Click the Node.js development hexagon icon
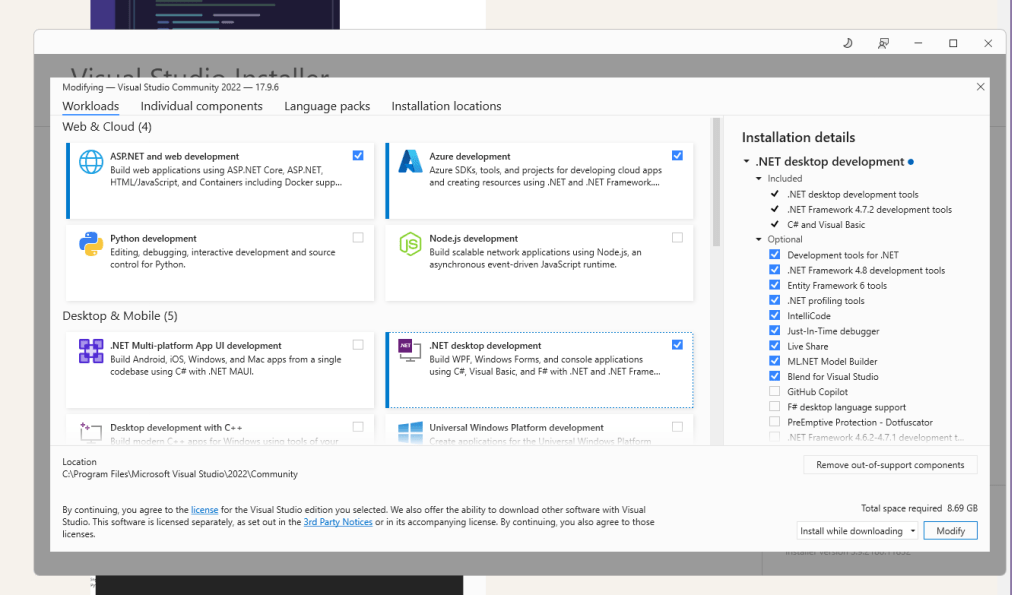The height and width of the screenshot is (595, 1024). tap(410, 244)
